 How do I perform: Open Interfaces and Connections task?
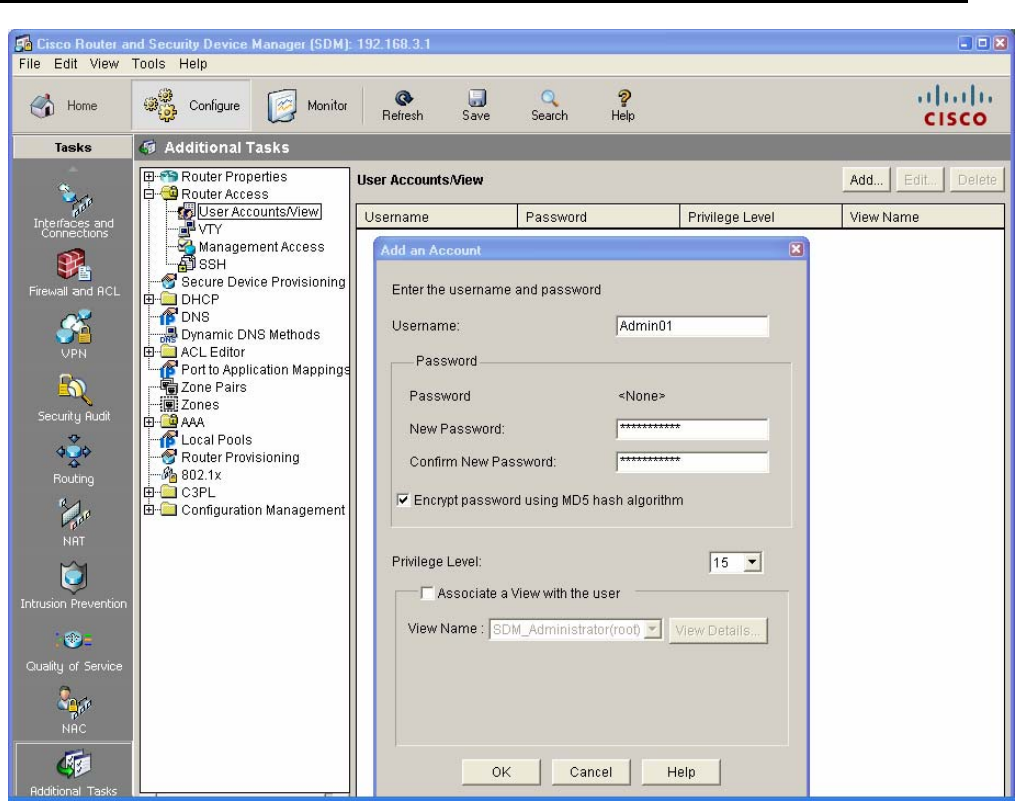pyautogui.click(x=74, y=210)
